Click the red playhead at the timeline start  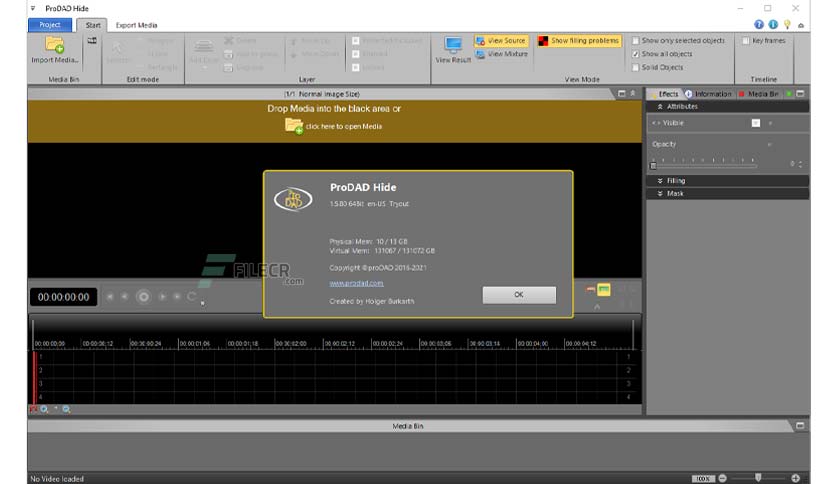tap(35, 377)
